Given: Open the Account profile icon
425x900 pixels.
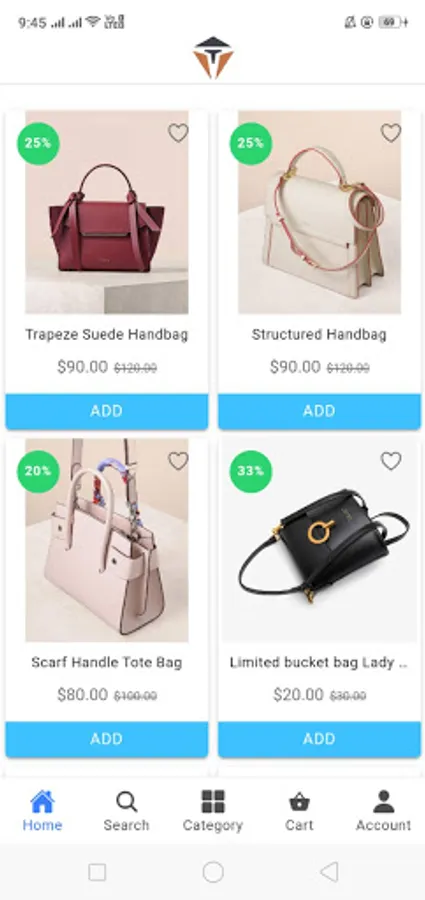Looking at the screenshot, I should point(384,811).
